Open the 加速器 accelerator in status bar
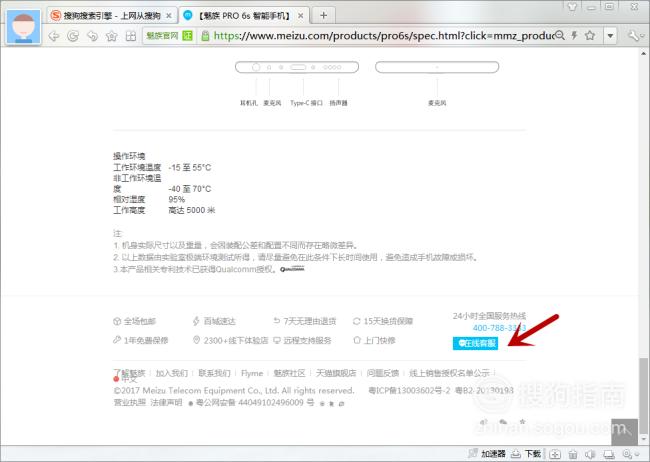The image size is (650, 462). tap(488, 454)
